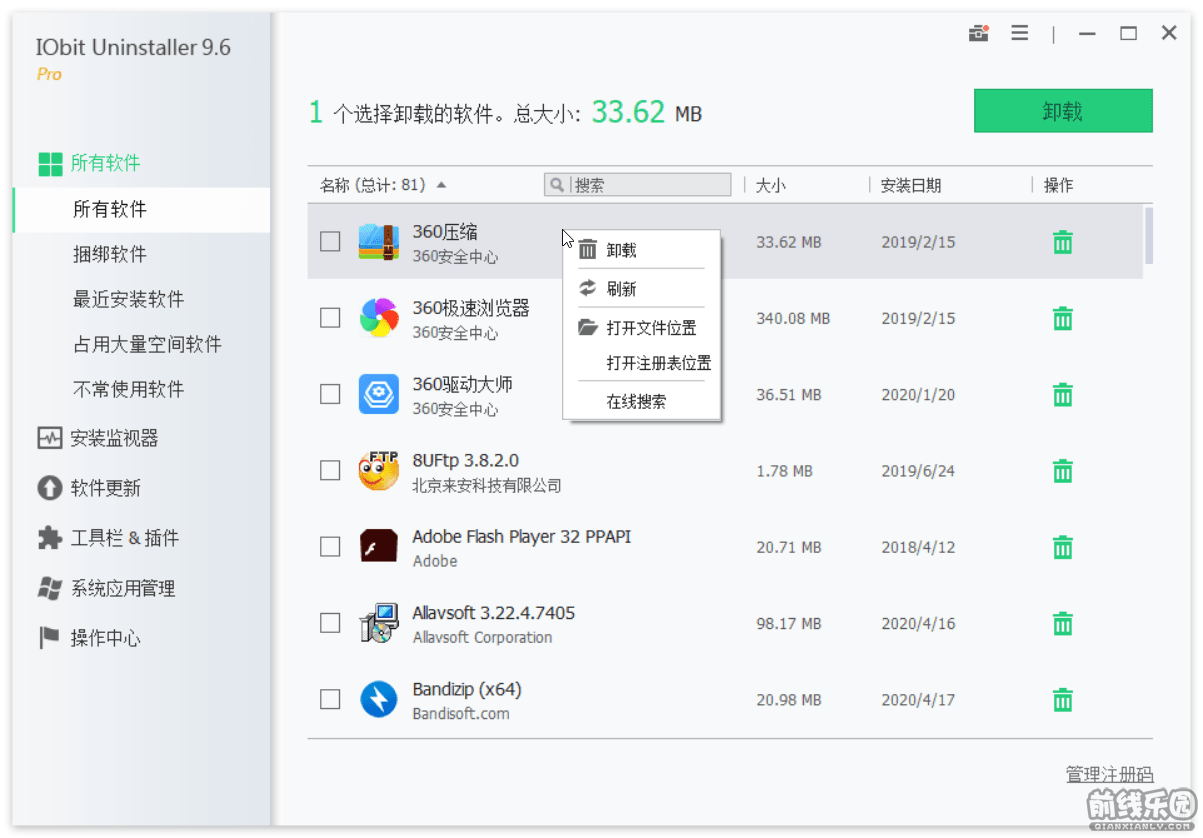Viewport: 1203px width, 838px height.
Task: Choose 打开注册表位置 from context menu
Action: coord(642,363)
